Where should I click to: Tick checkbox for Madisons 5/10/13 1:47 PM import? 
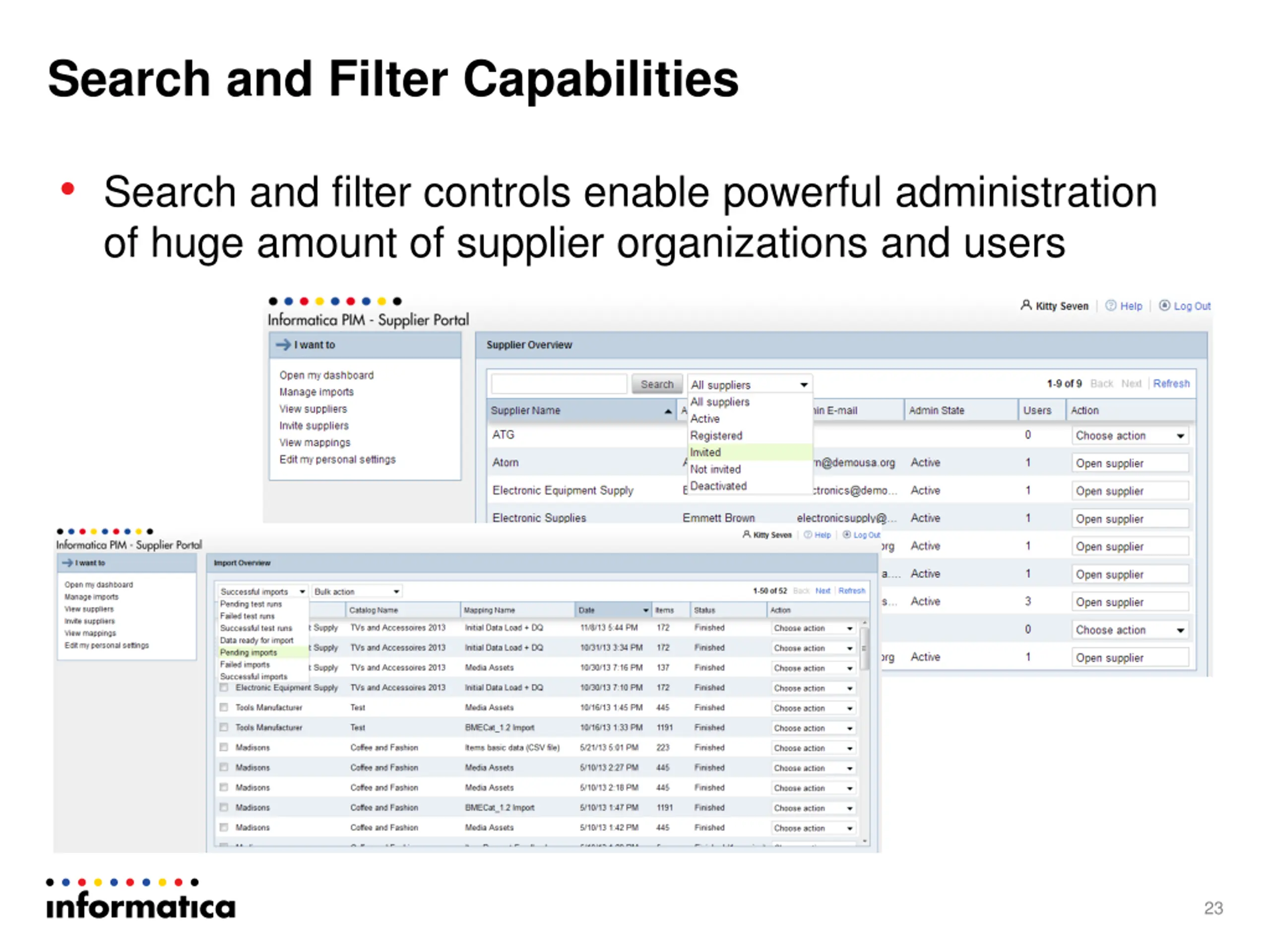click(224, 807)
